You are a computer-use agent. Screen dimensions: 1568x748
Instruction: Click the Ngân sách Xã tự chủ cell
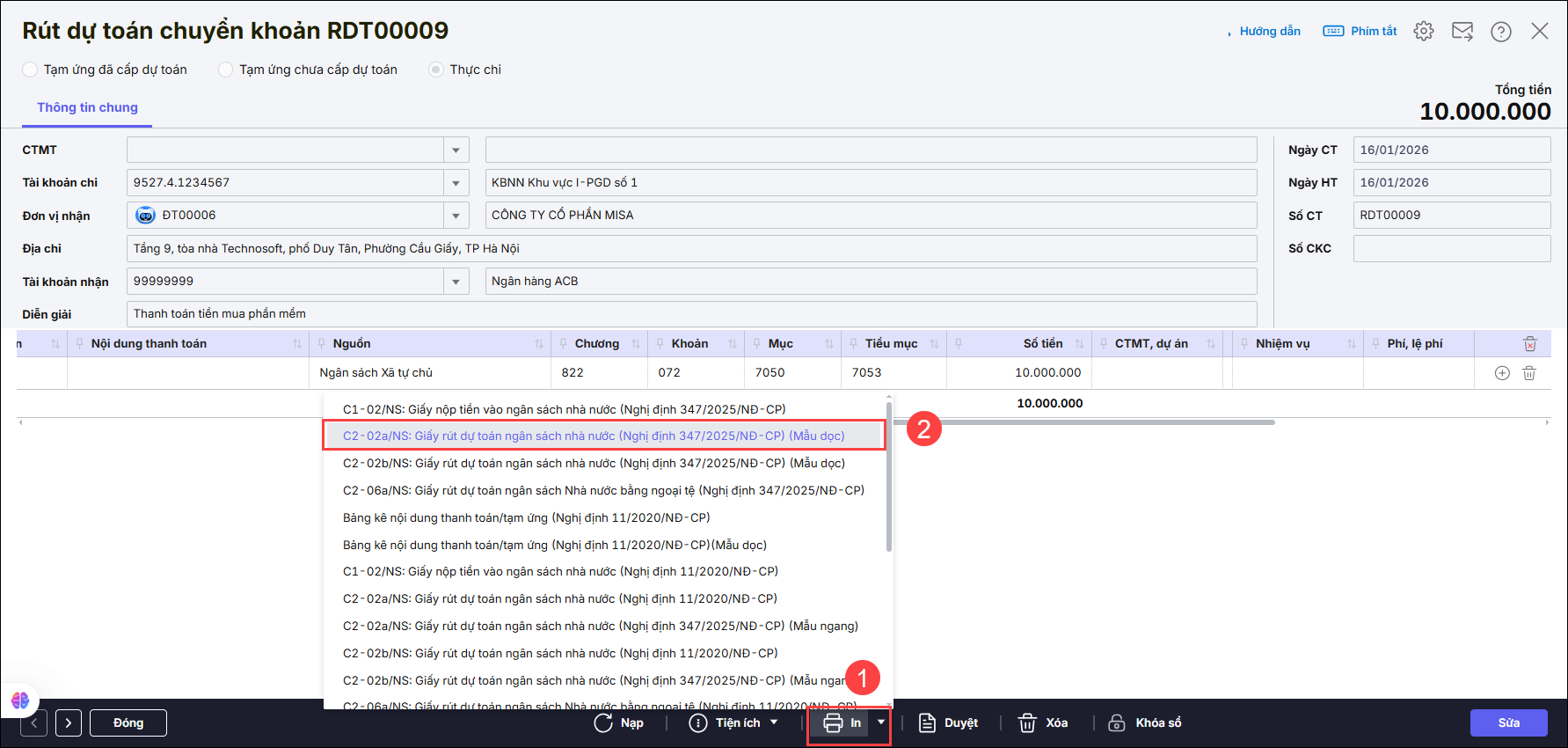coord(430,373)
